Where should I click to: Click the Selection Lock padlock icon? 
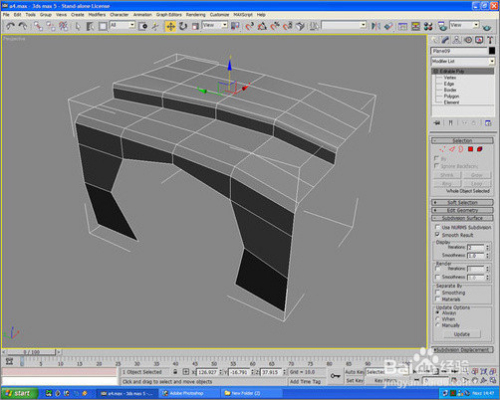pos(175,372)
